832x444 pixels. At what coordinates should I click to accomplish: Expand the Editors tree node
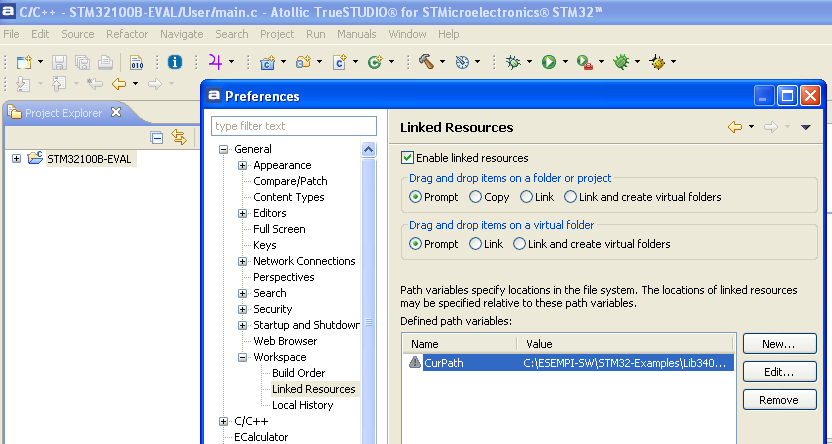coord(242,213)
